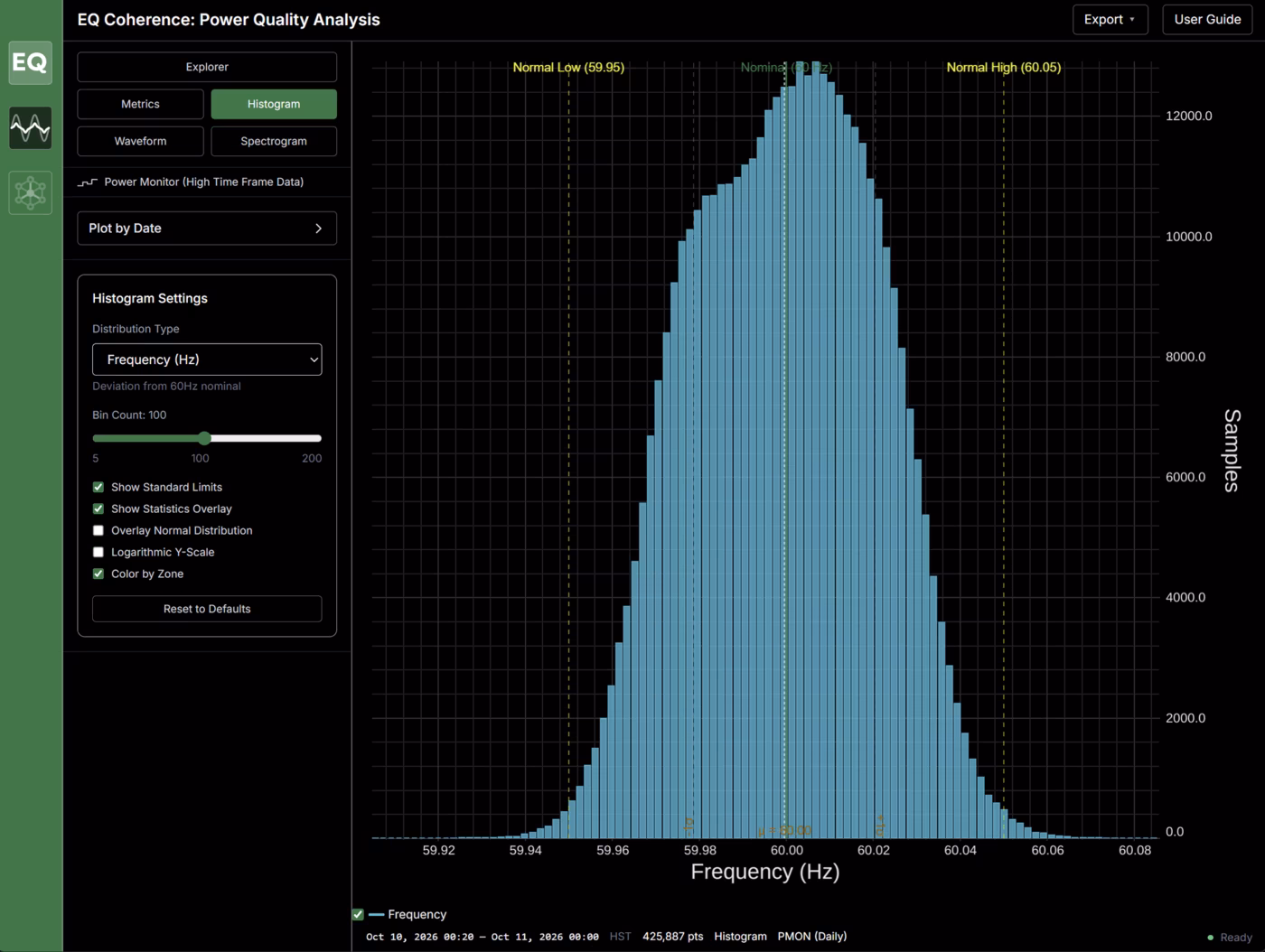The width and height of the screenshot is (1265, 952).
Task: Switch to the Explorer view
Action: pyautogui.click(x=207, y=67)
